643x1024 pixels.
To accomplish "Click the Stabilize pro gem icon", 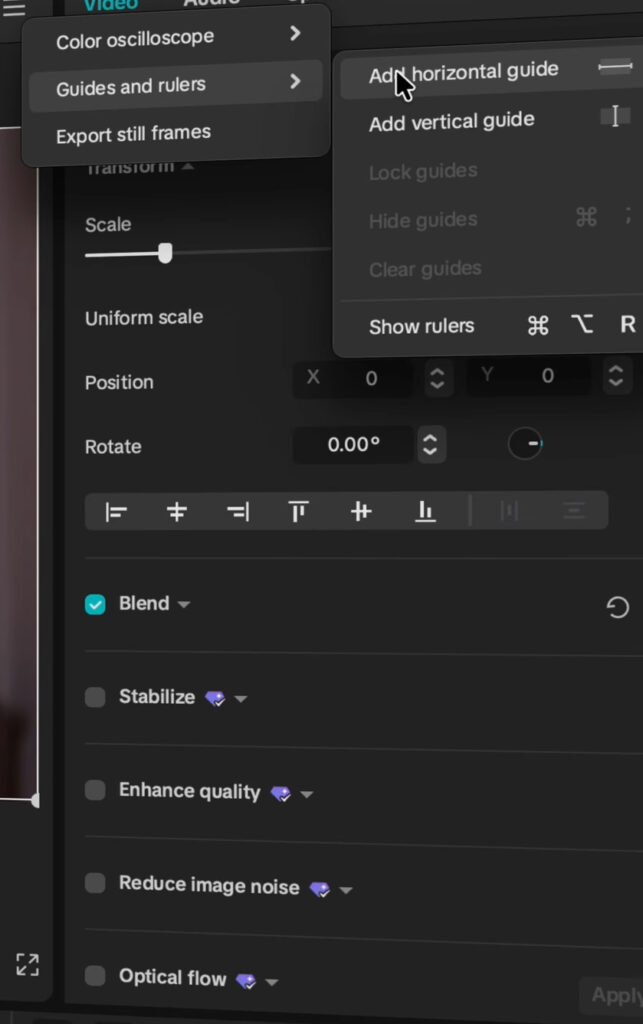I will pos(215,698).
